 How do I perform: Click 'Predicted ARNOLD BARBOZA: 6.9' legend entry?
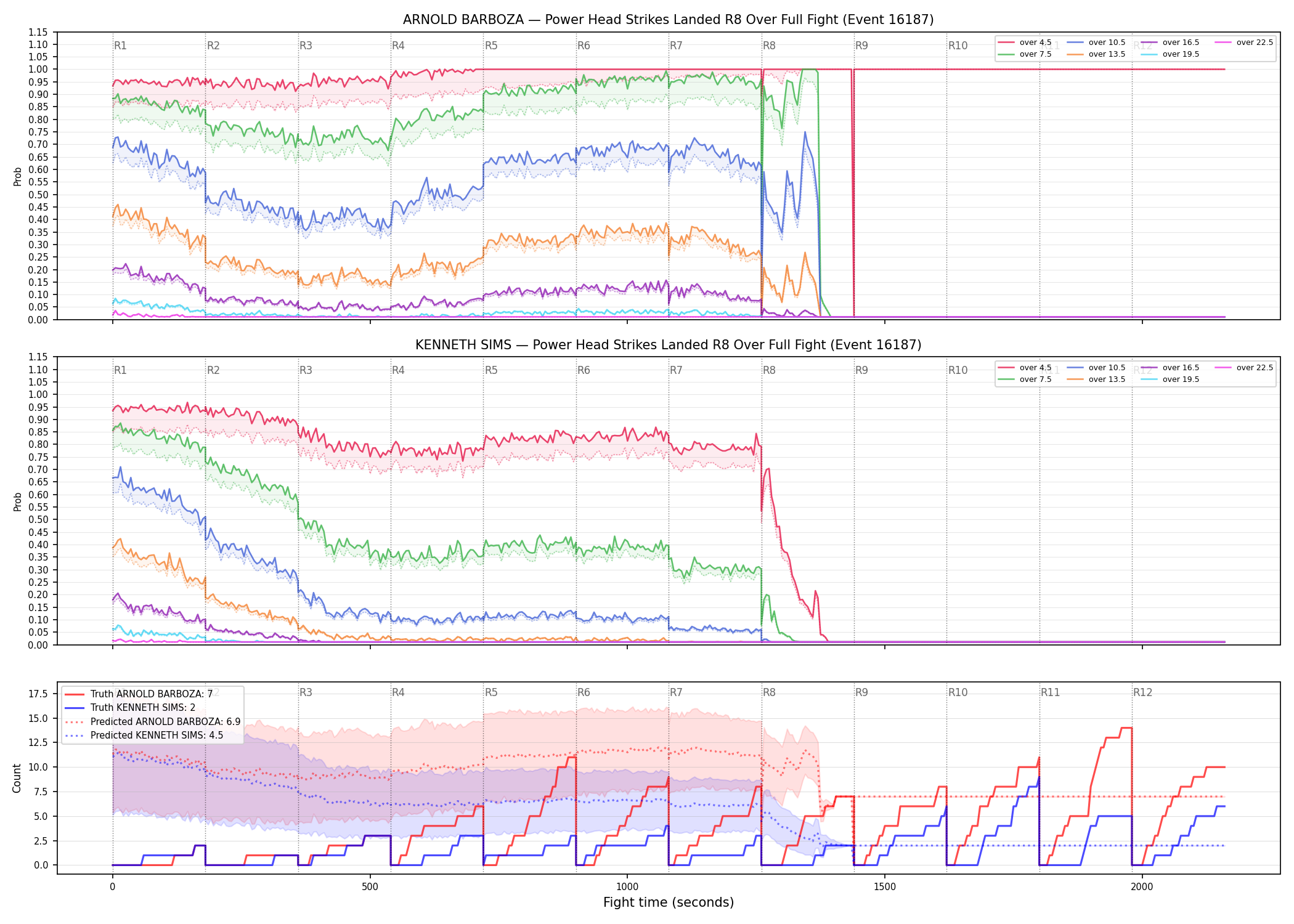(x=153, y=722)
